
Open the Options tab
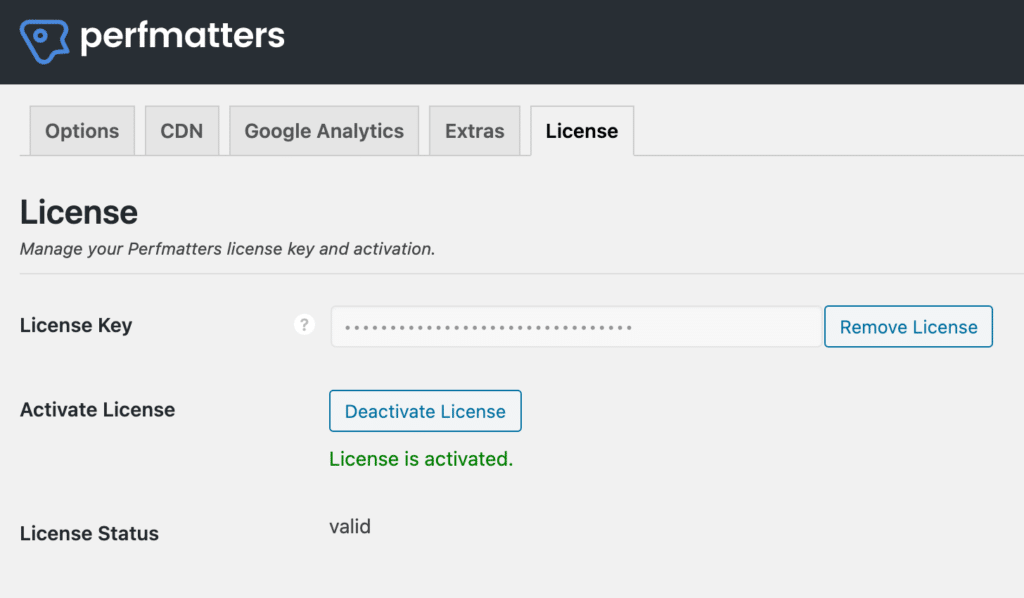[82, 131]
